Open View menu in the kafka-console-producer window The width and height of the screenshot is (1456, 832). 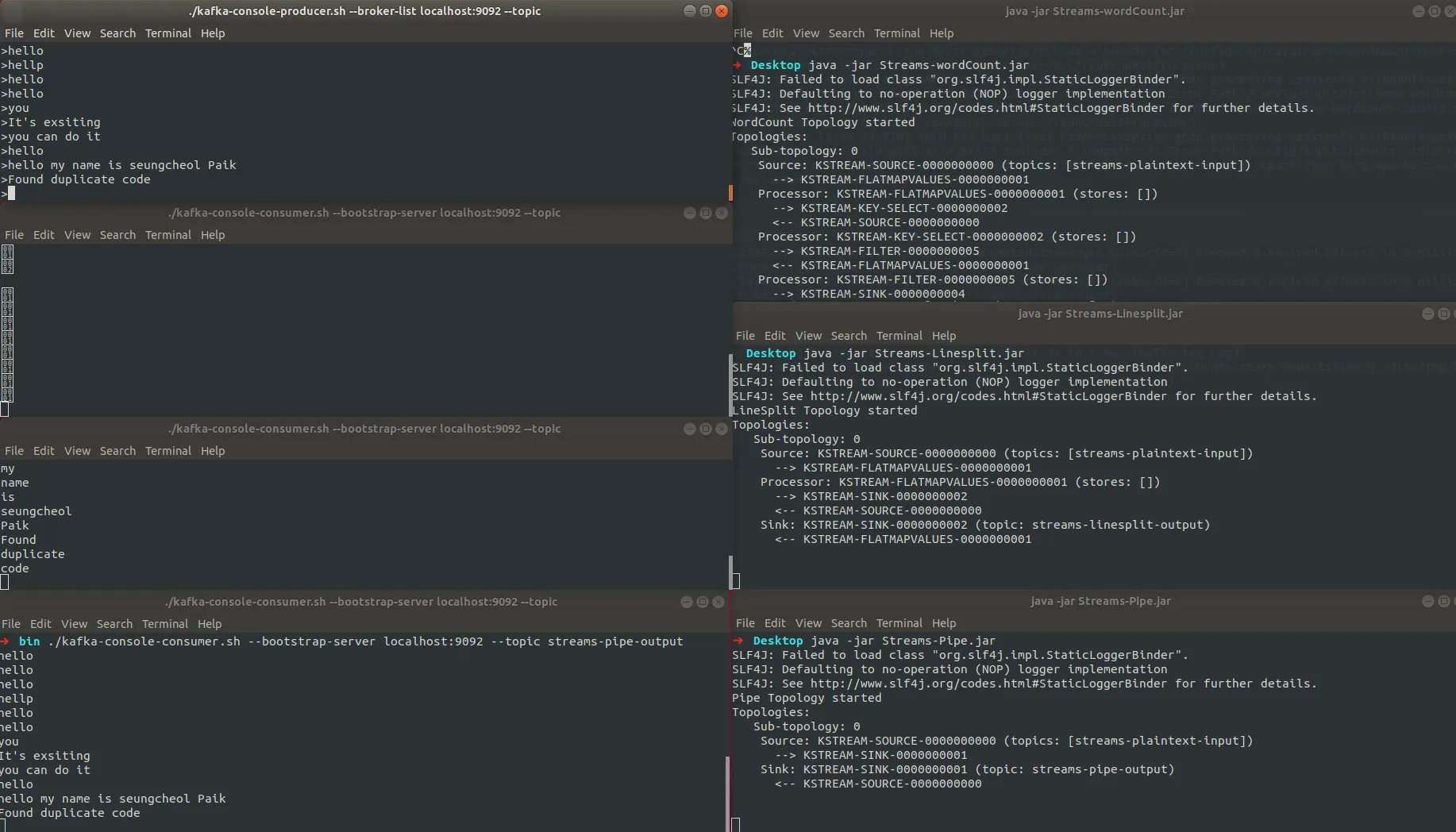(x=77, y=33)
